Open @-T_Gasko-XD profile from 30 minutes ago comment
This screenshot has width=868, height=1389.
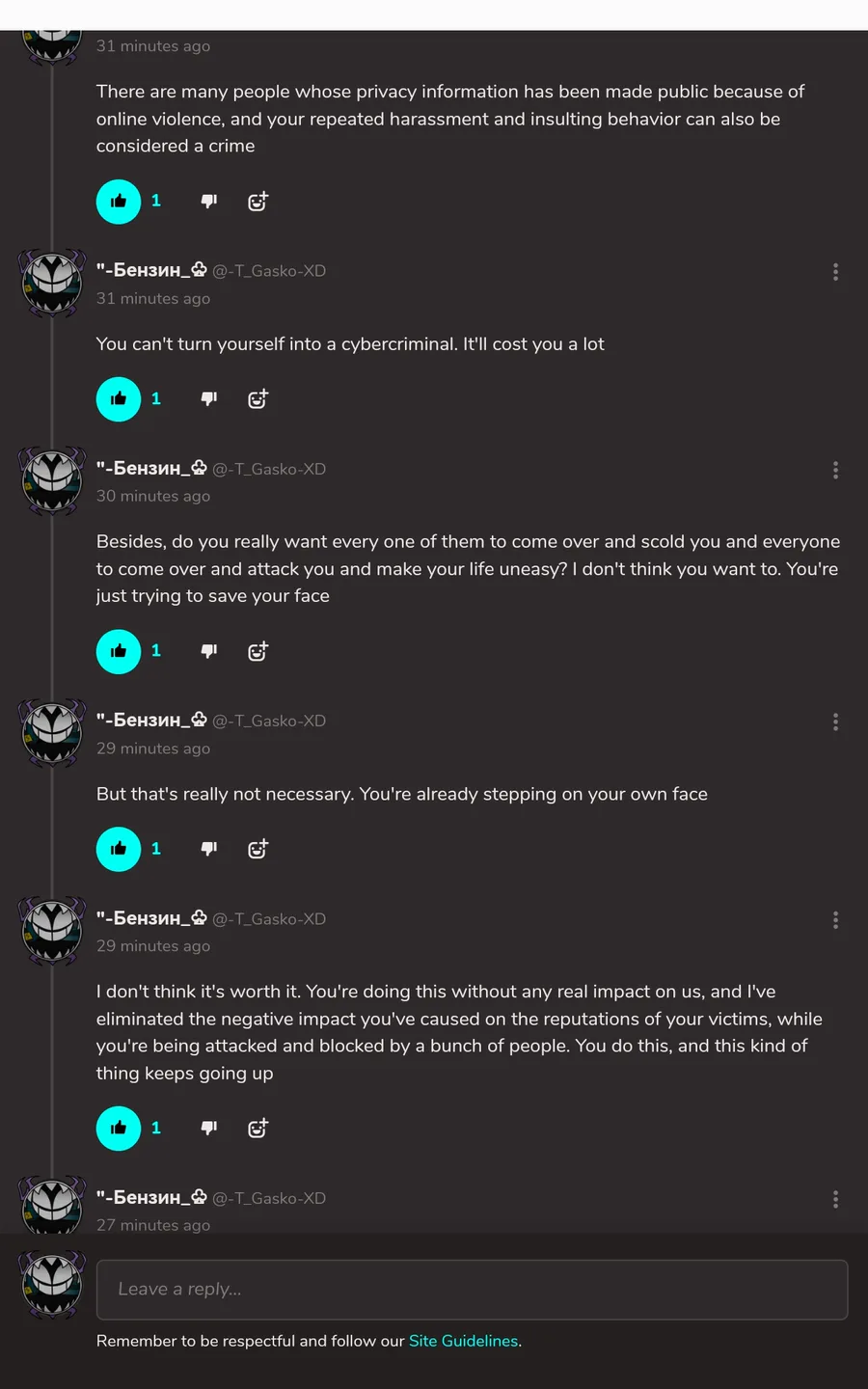pos(269,470)
